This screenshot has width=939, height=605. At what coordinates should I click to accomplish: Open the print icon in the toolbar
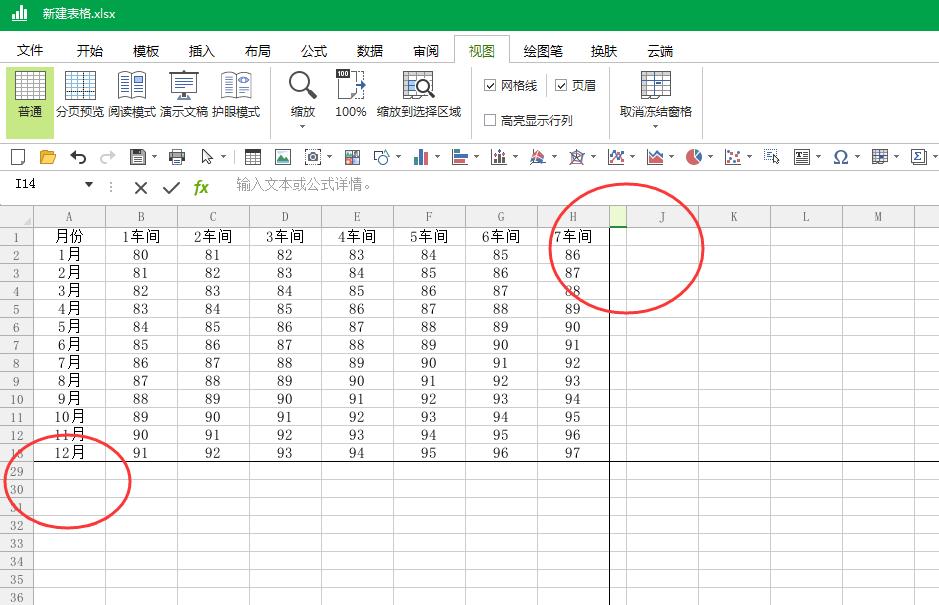tap(176, 157)
